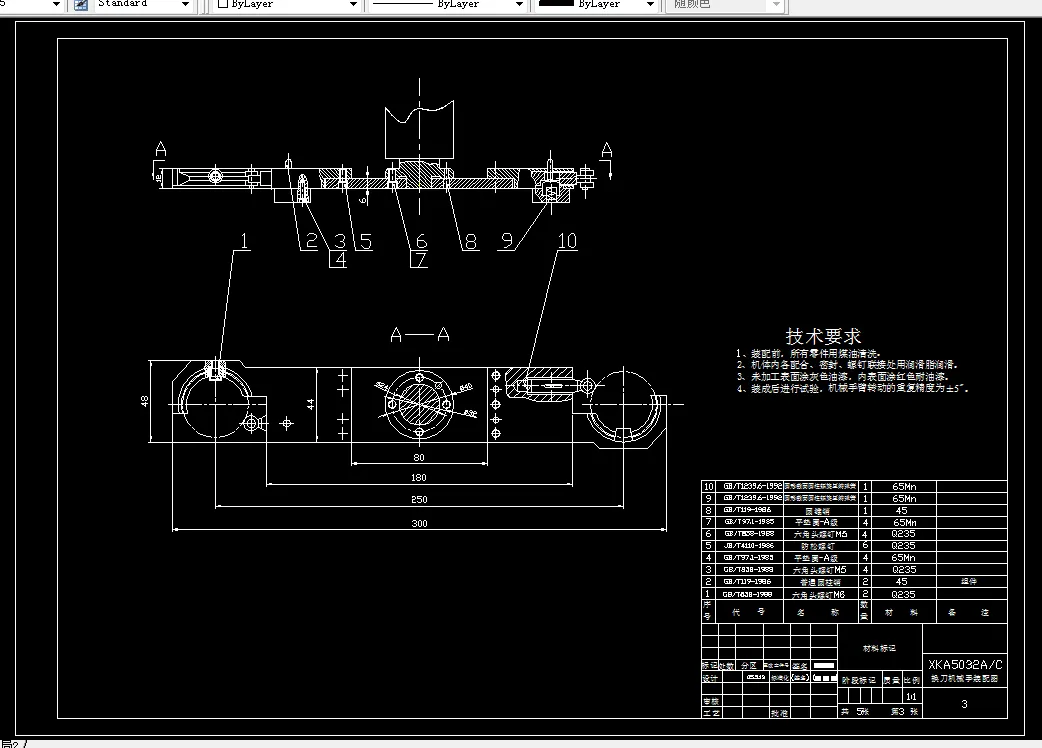Expand the cut-off combo box at far left

56,5
